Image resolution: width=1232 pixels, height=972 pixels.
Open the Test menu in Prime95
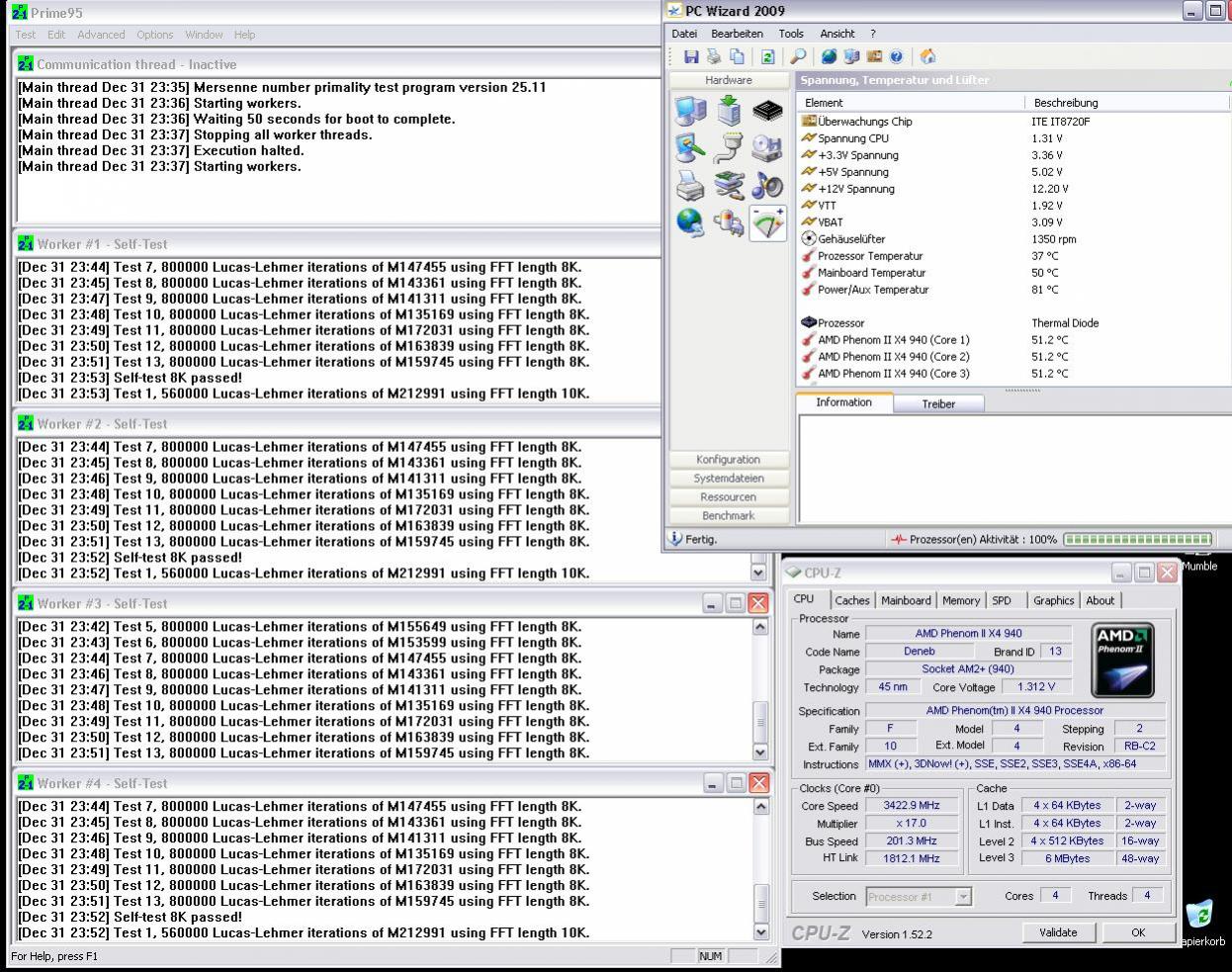[x=26, y=35]
